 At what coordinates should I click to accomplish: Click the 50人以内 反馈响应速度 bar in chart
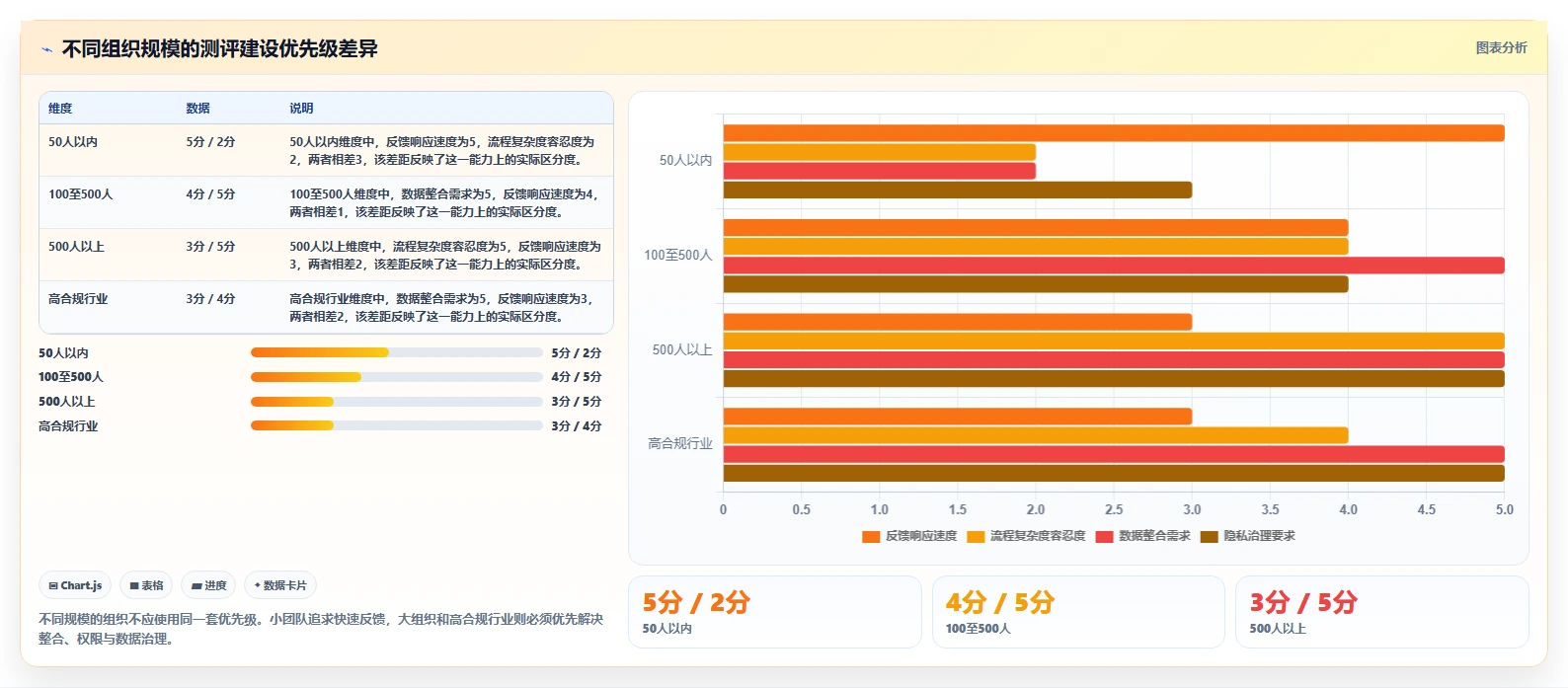pos(1114,133)
